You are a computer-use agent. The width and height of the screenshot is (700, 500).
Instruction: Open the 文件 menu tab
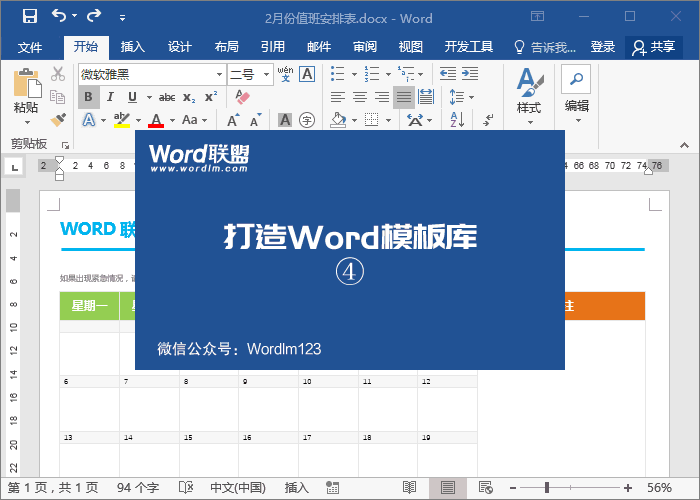click(x=30, y=47)
